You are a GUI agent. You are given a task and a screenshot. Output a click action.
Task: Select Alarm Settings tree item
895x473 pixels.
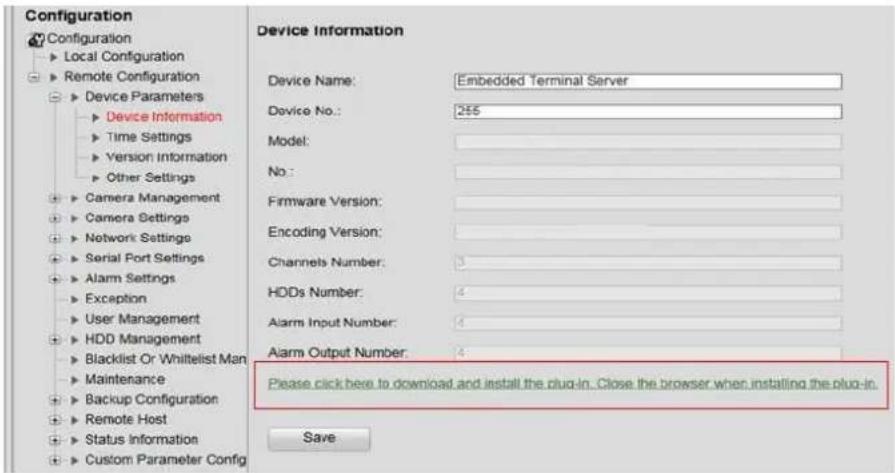tap(130, 278)
